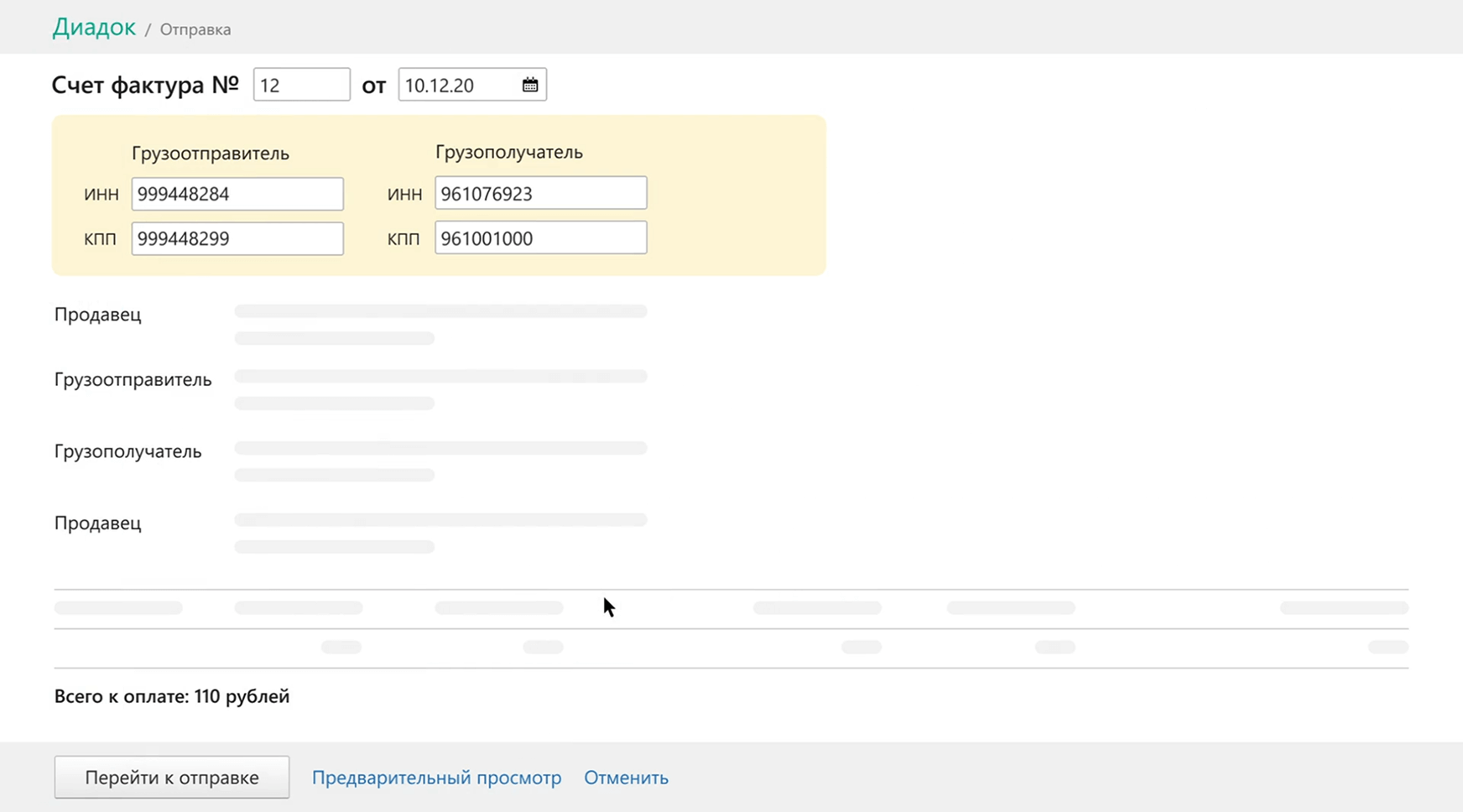Focus the Грузополучатель ИНН field 961076923
This screenshot has width=1463, height=812.
click(x=540, y=193)
